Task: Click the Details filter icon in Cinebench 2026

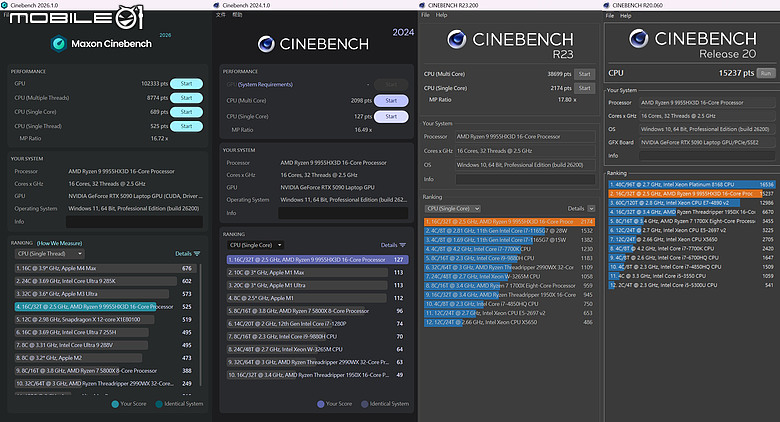Action: coord(197,254)
